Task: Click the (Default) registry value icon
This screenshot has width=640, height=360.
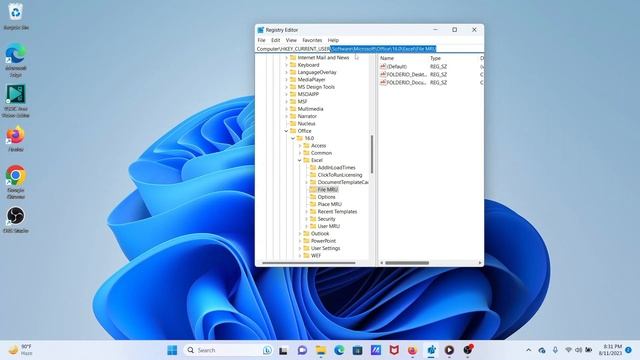Action: [x=383, y=67]
